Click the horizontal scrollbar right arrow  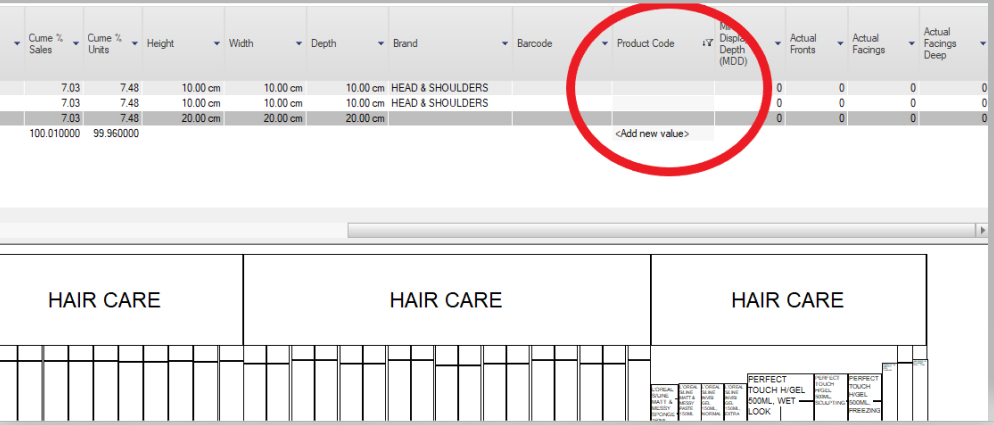[983, 230]
